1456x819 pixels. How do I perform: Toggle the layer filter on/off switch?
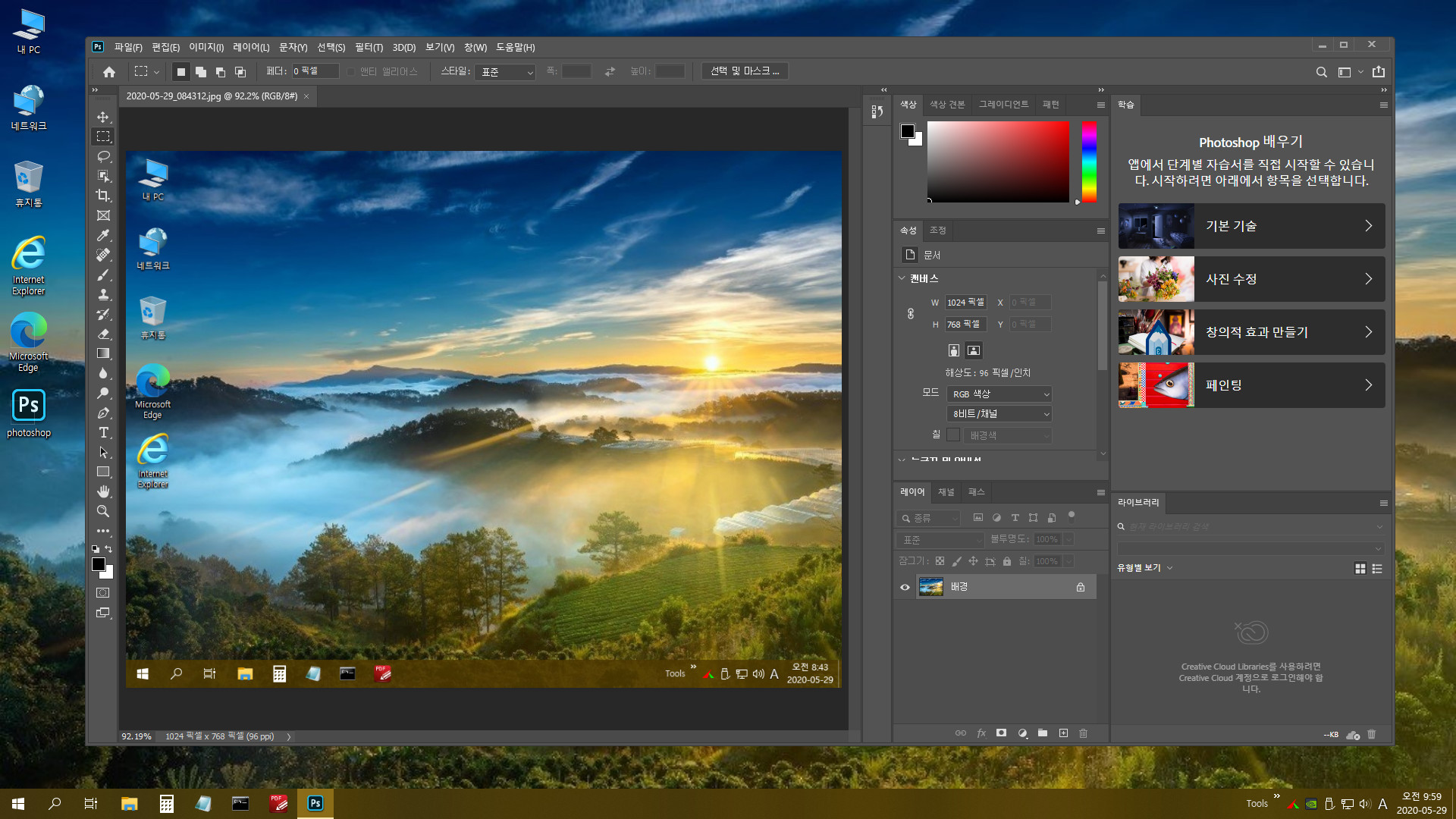[1072, 517]
